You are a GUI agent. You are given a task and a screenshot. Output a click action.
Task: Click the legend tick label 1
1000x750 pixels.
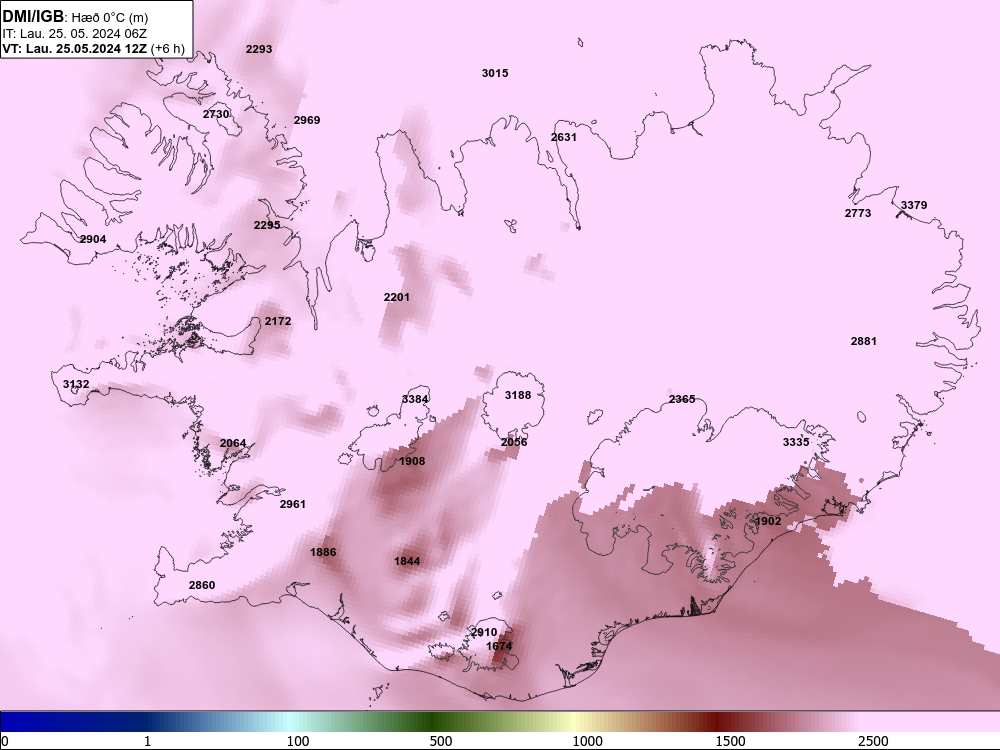point(147,741)
